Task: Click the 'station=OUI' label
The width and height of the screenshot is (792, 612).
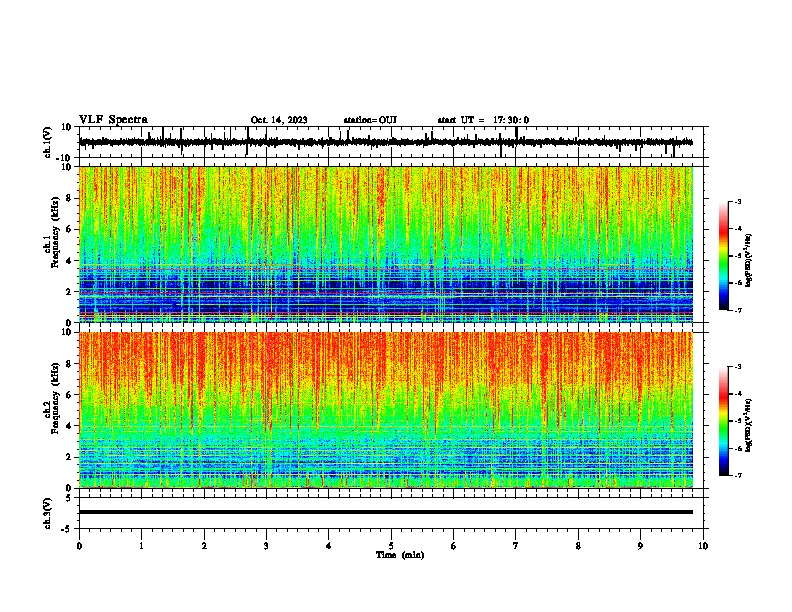Action: [x=370, y=120]
